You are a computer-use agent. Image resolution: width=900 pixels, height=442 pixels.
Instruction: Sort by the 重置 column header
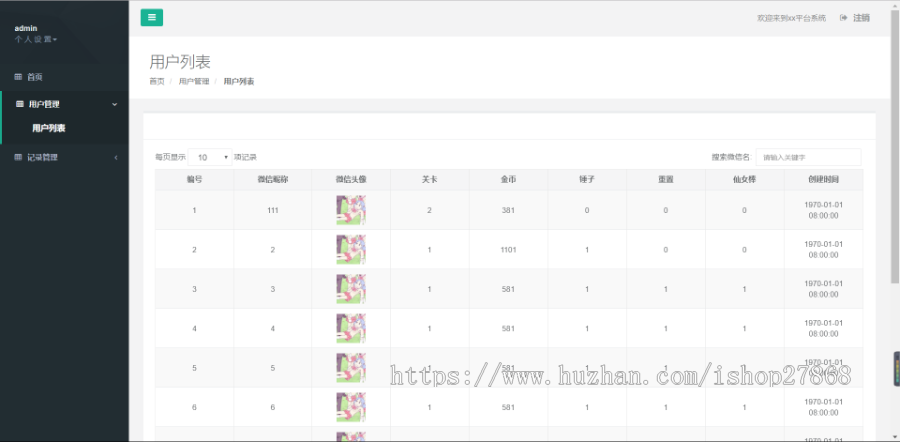666,180
